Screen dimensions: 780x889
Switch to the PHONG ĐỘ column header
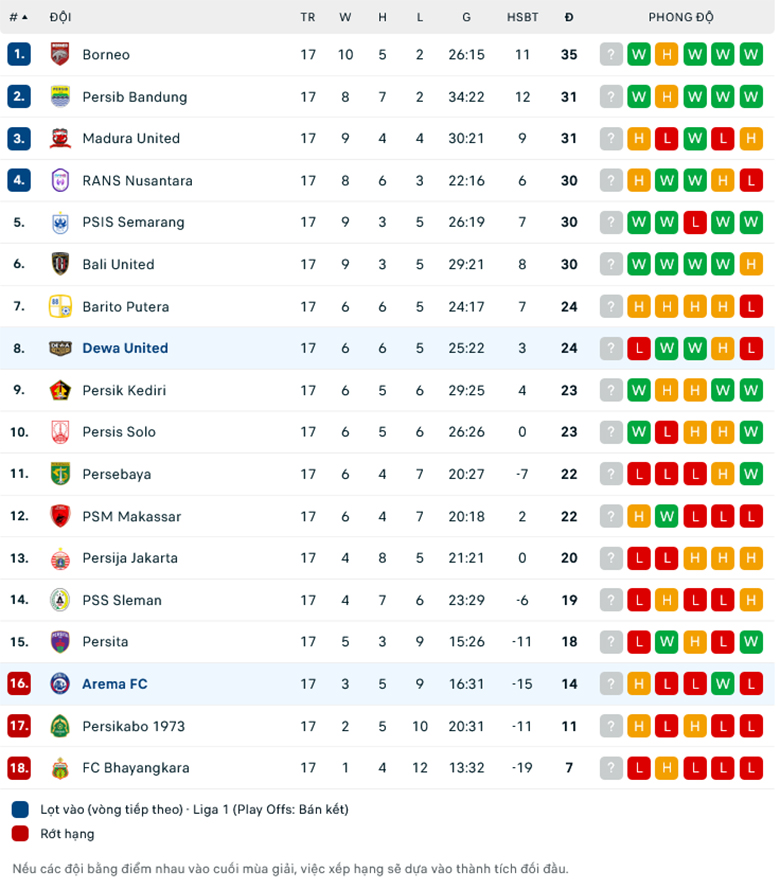(x=680, y=16)
